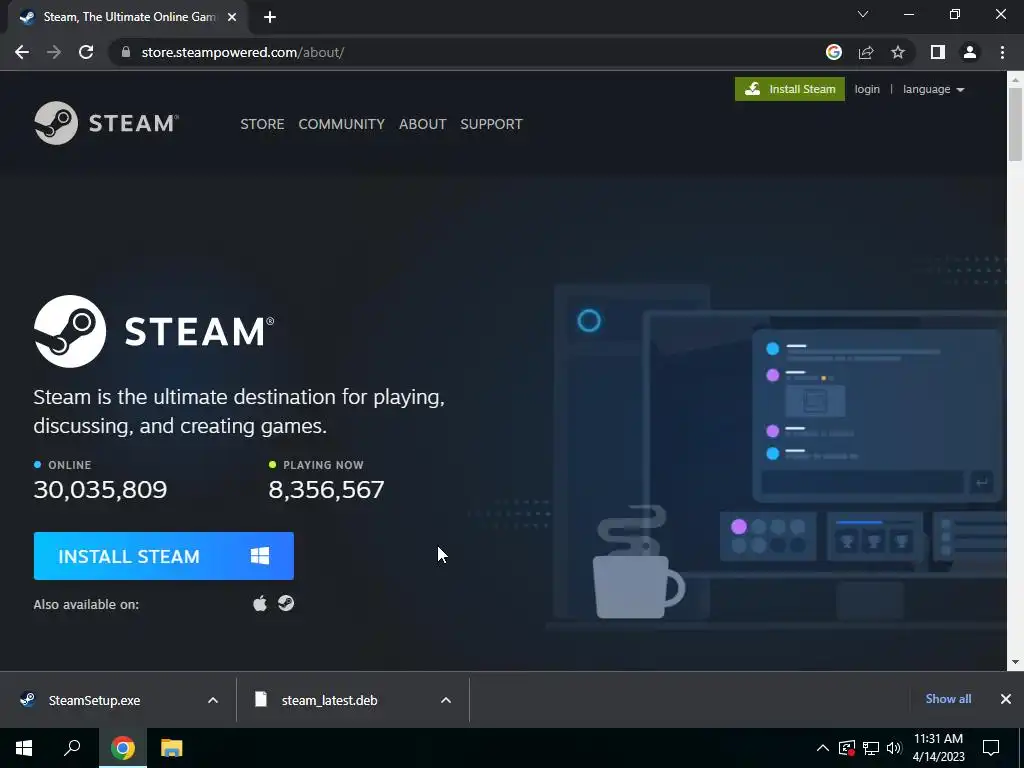This screenshot has width=1024, height=768.
Task: Open the Chrome three-dot menu
Action: [1002, 52]
